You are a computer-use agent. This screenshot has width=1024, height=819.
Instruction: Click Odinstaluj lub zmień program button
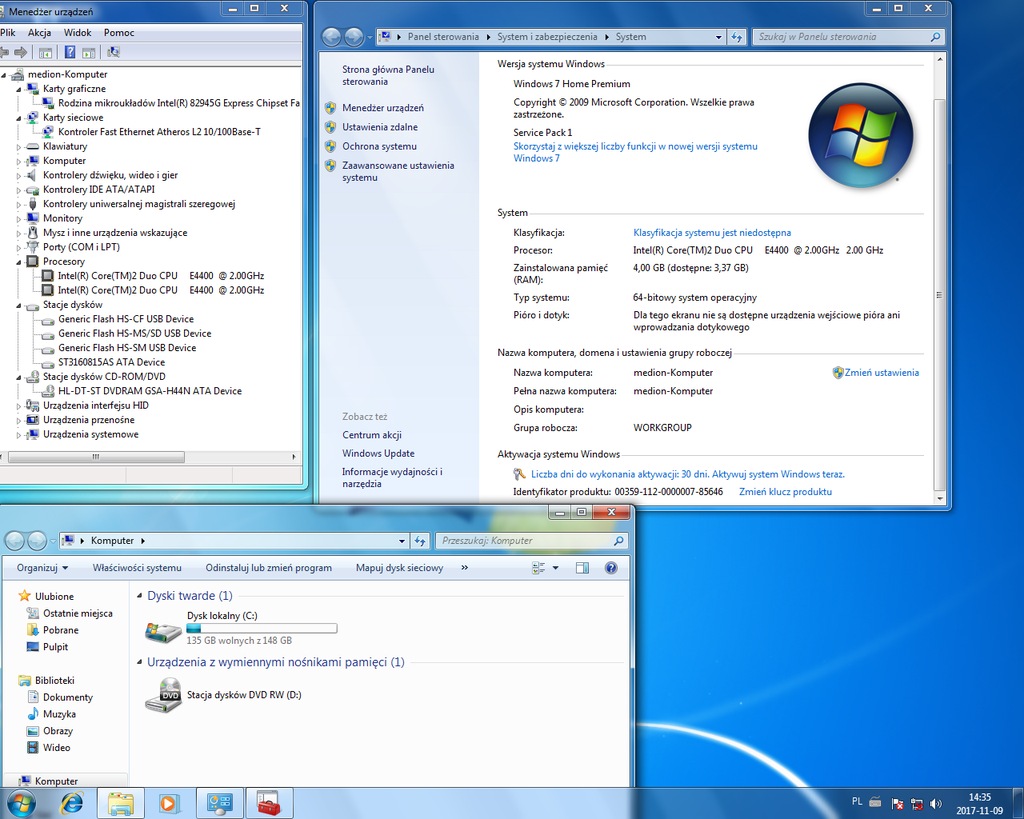(268, 568)
